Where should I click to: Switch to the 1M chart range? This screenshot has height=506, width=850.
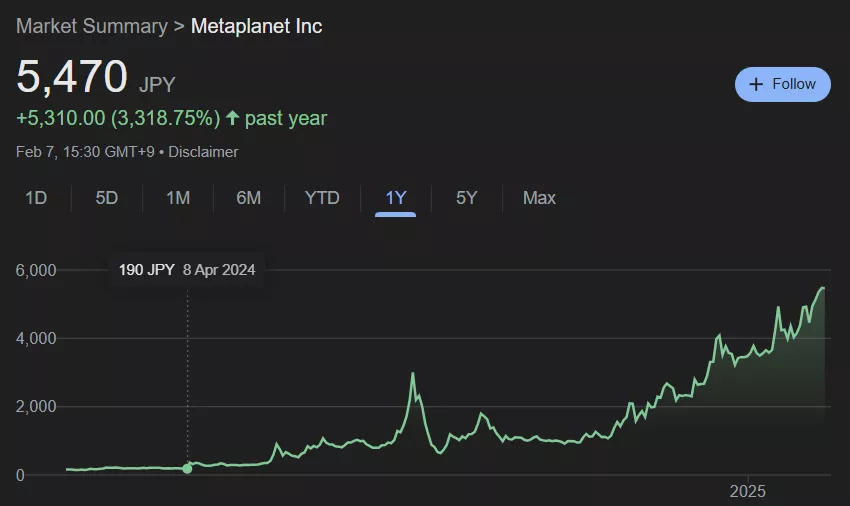[178, 198]
